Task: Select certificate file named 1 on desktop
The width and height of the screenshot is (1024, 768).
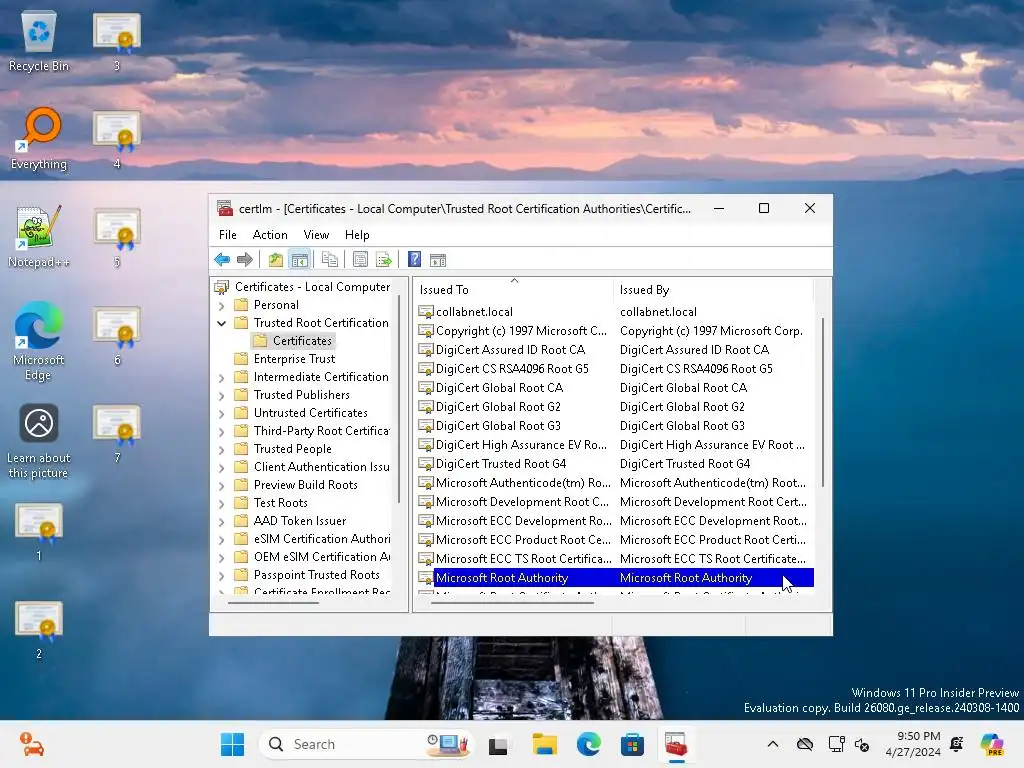Action: [x=39, y=532]
